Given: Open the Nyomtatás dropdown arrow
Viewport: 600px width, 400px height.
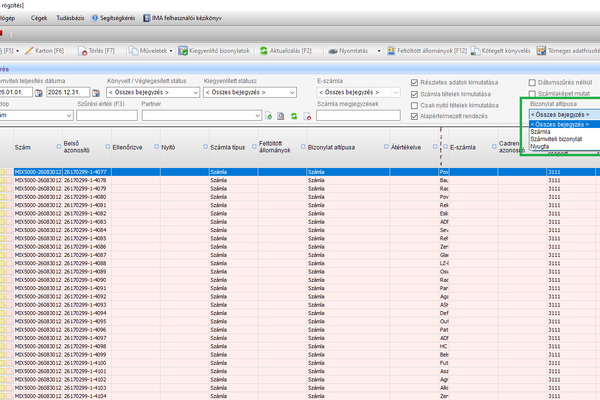Looking at the screenshot, I should 379,51.
